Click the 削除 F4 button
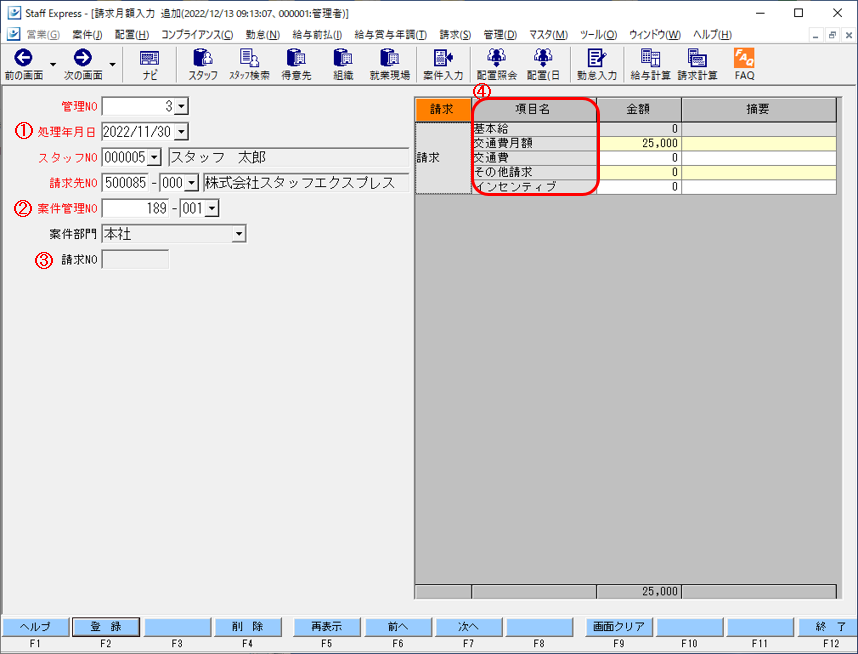858x654 pixels. coord(248,627)
